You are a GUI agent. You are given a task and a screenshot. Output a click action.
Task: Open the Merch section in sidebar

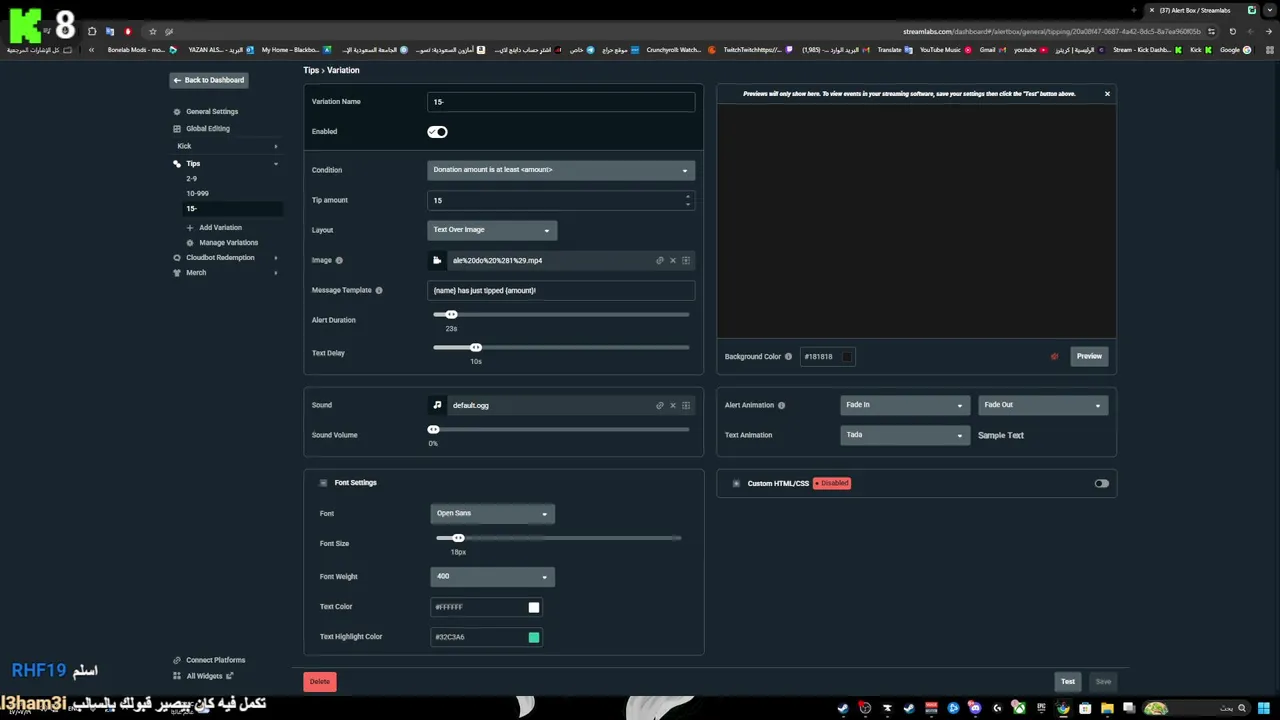196,273
